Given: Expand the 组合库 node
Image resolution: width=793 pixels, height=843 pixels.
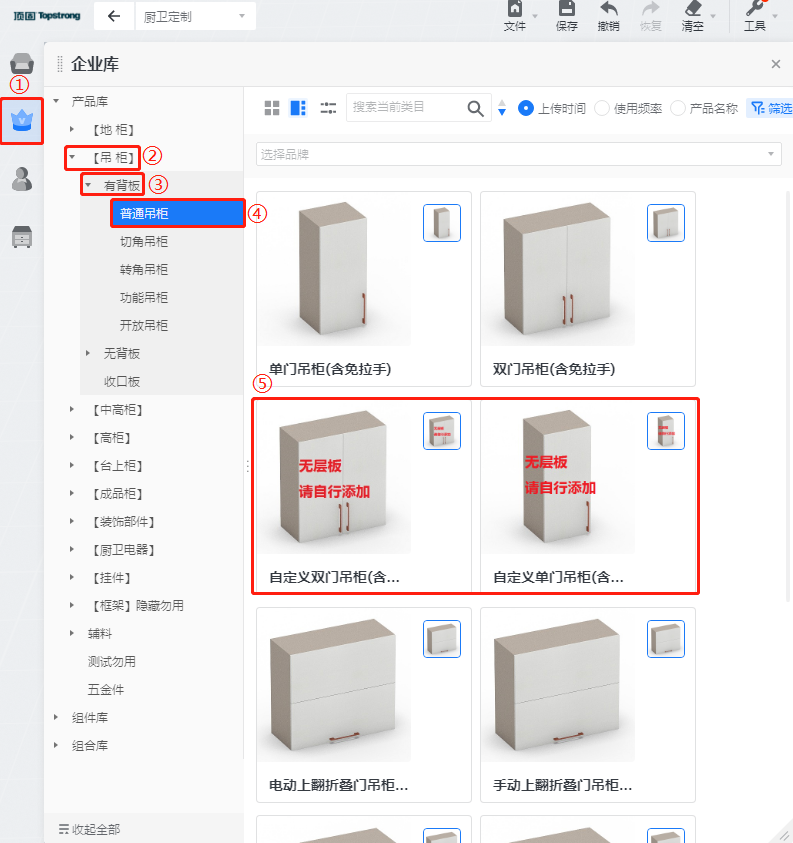Looking at the screenshot, I should click(56, 745).
